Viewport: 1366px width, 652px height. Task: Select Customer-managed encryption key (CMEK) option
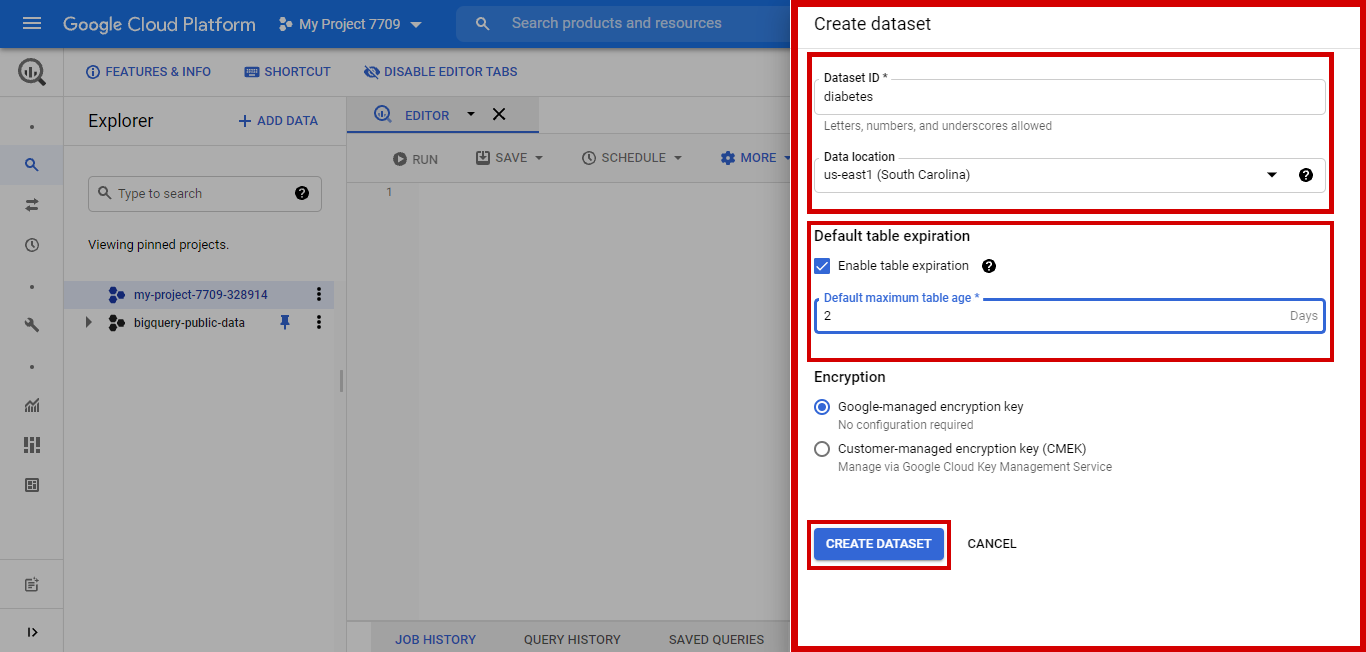point(822,449)
